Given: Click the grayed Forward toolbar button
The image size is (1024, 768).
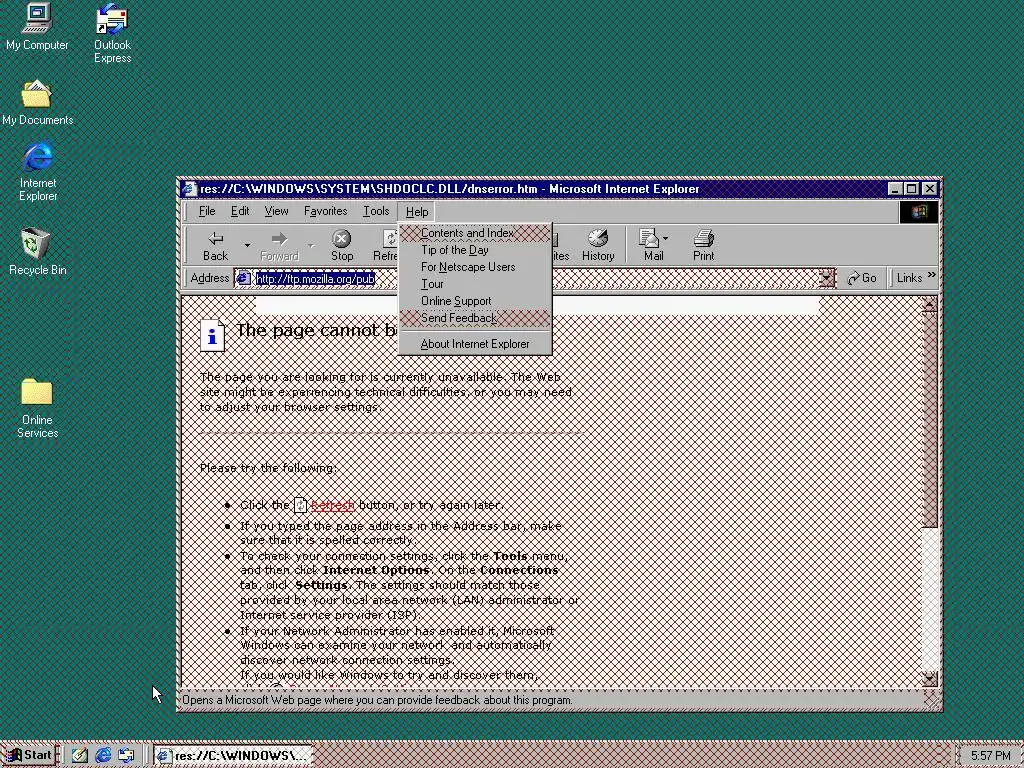Looking at the screenshot, I should 279,246.
